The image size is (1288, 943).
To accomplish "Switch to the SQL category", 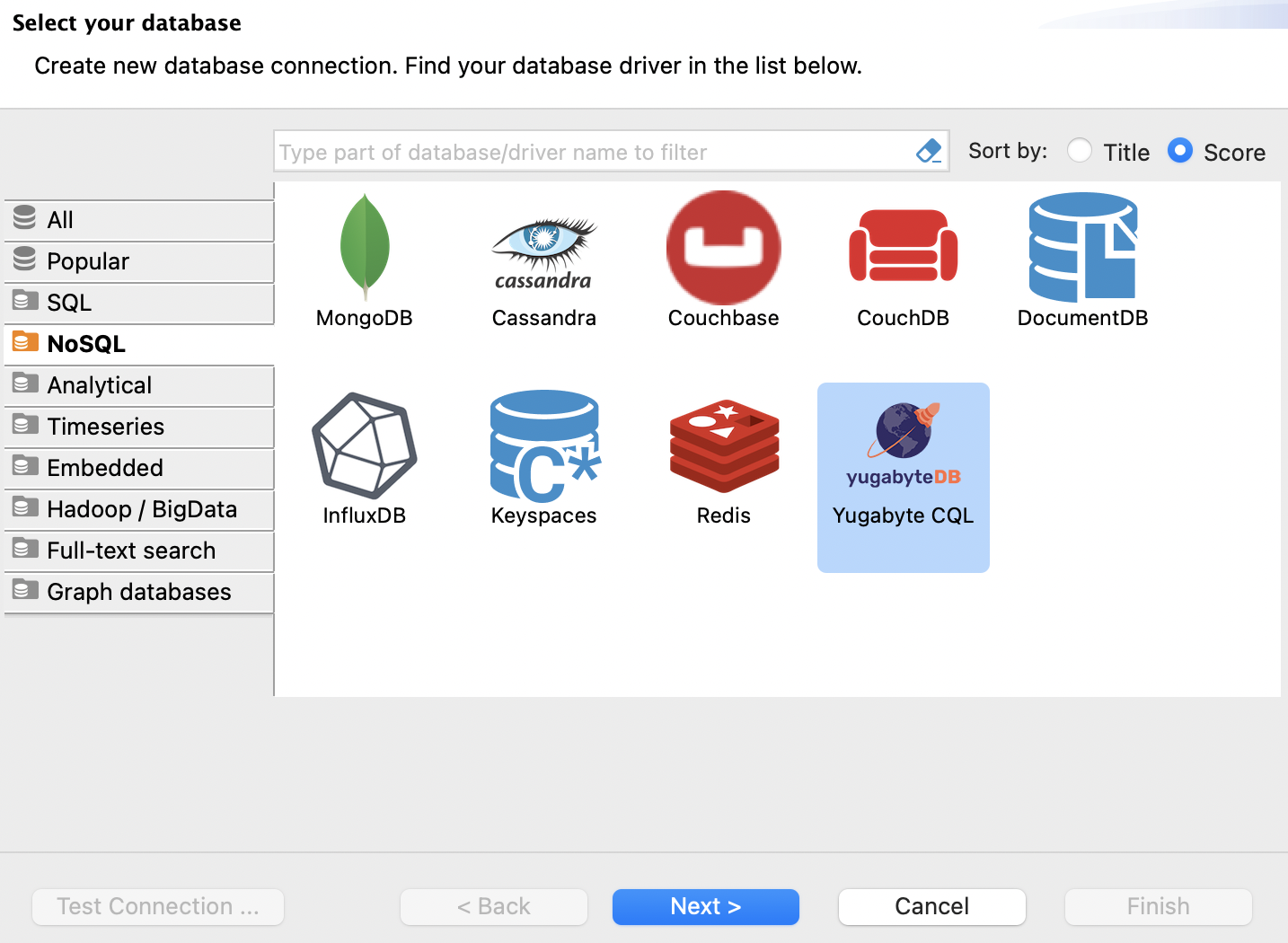I will pos(68,303).
